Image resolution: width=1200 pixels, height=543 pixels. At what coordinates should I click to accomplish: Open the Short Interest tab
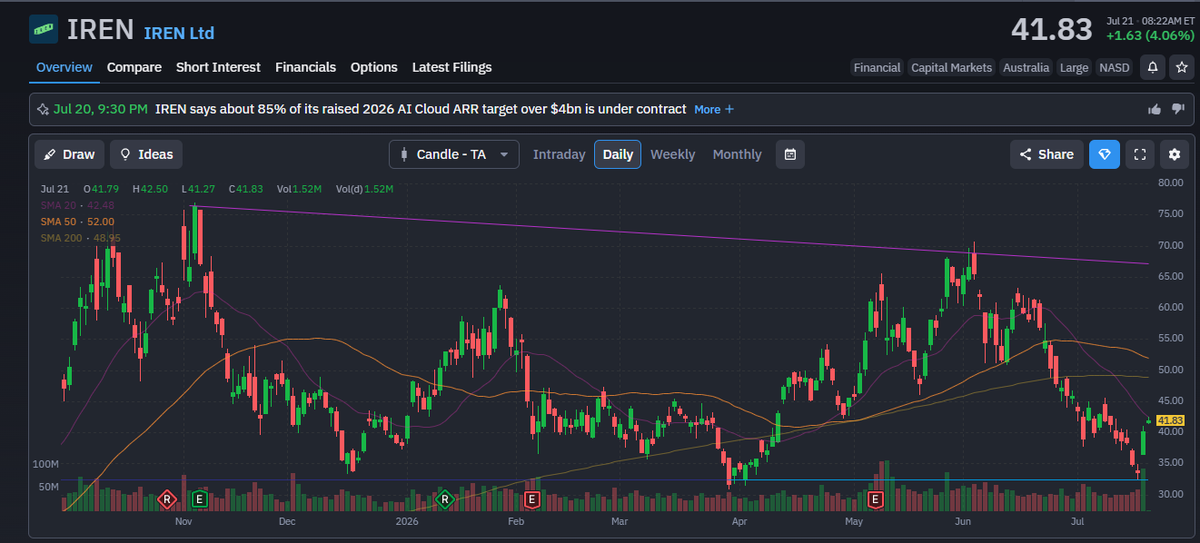[218, 67]
